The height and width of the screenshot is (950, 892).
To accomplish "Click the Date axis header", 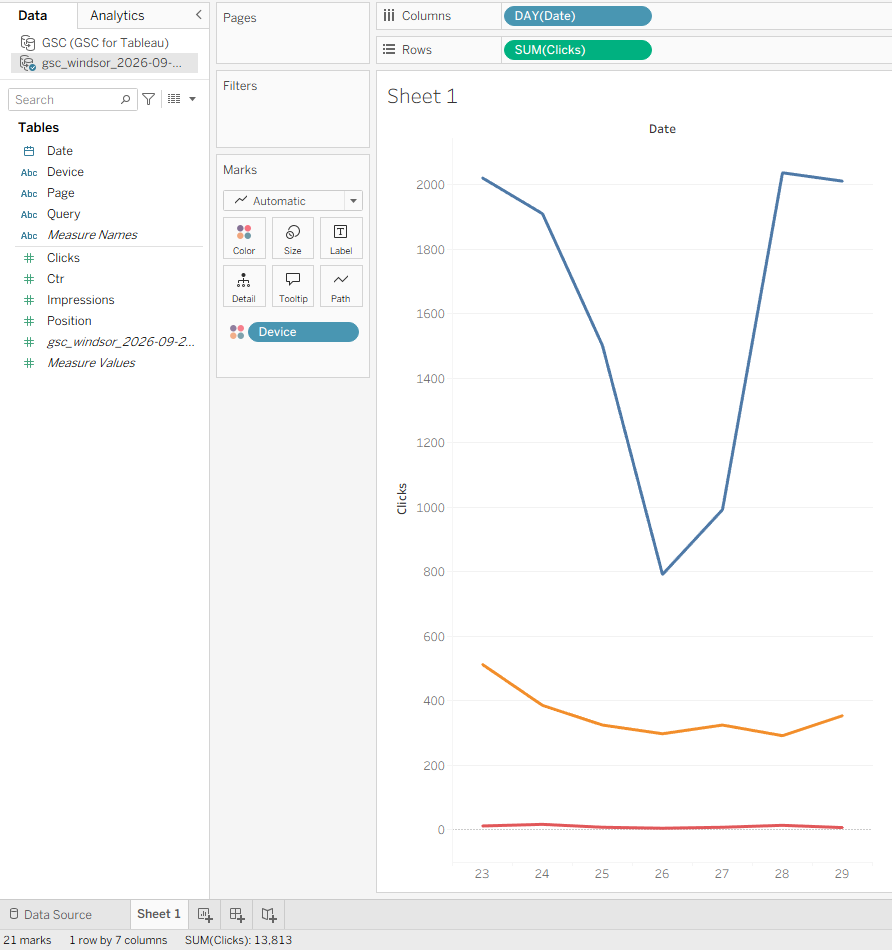I will [662, 129].
